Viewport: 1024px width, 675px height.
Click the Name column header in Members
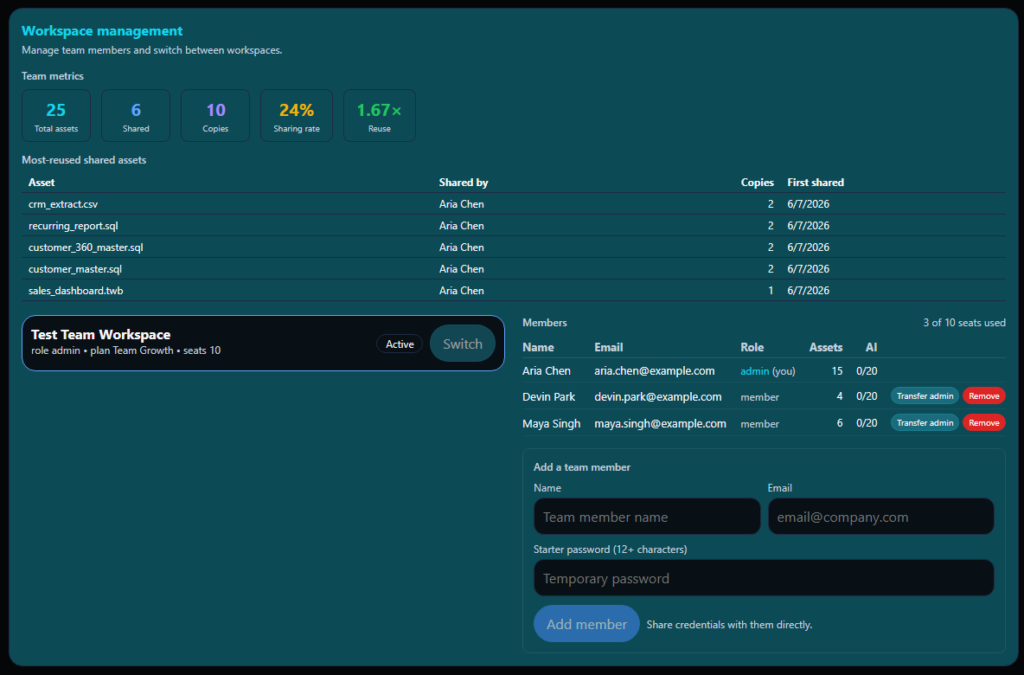pos(538,347)
